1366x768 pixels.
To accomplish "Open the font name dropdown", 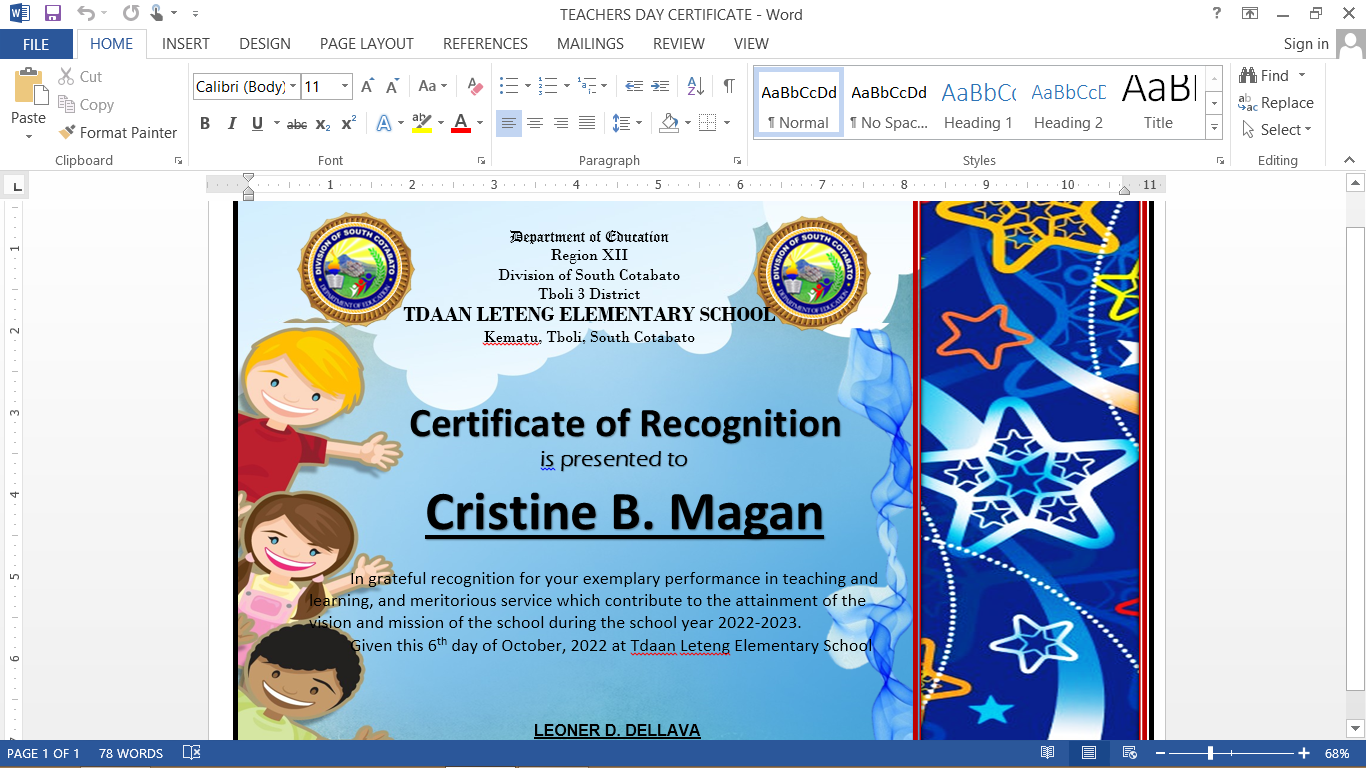I will click(x=293, y=87).
